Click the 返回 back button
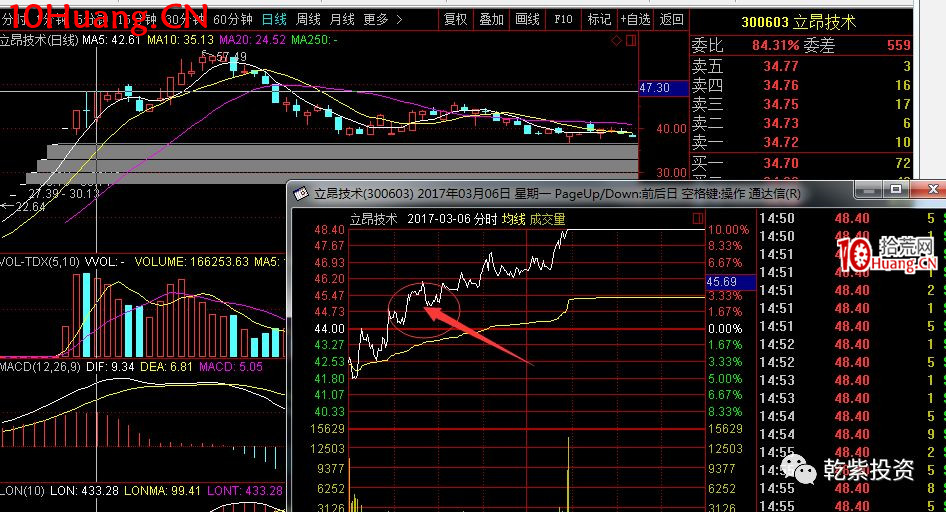Viewport: 946px width, 512px height. pos(671,19)
